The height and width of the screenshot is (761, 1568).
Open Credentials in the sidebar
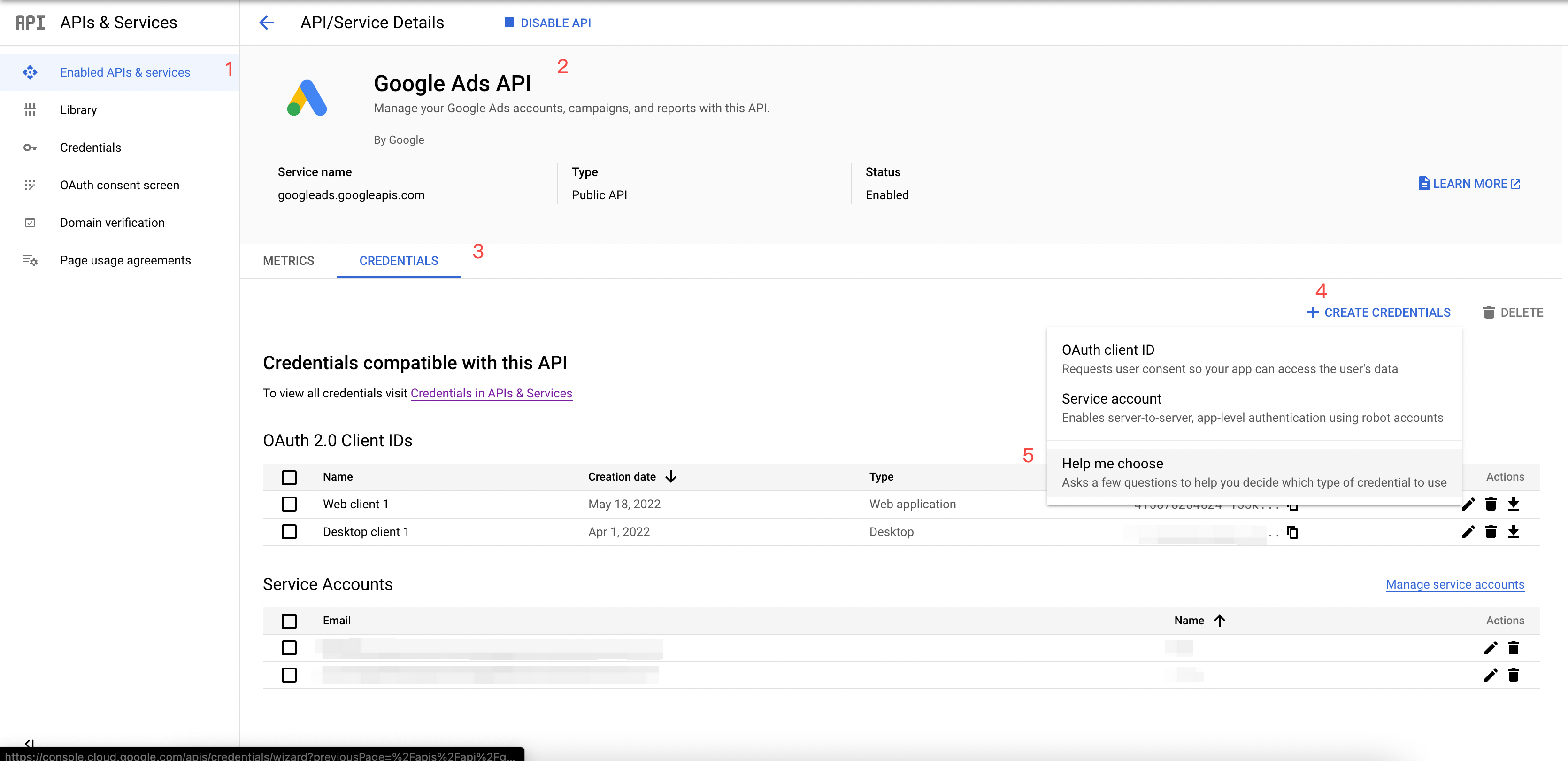coord(120,148)
